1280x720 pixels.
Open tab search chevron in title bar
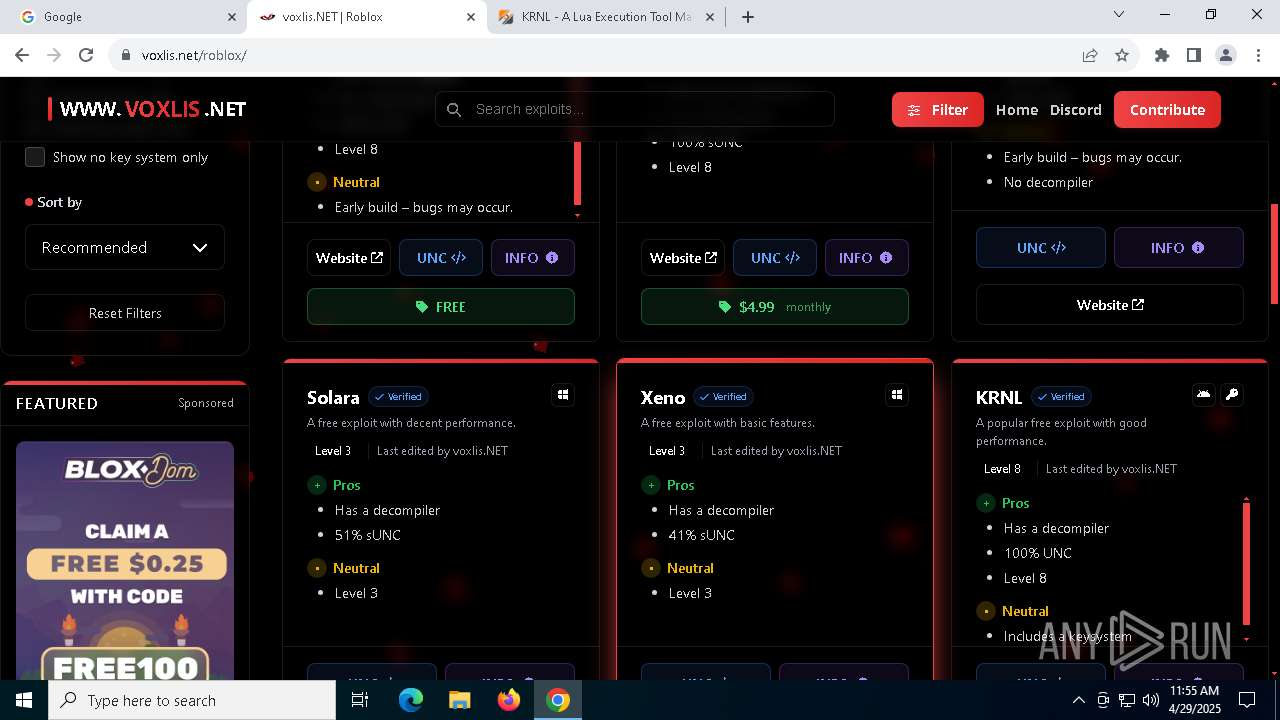point(1119,15)
